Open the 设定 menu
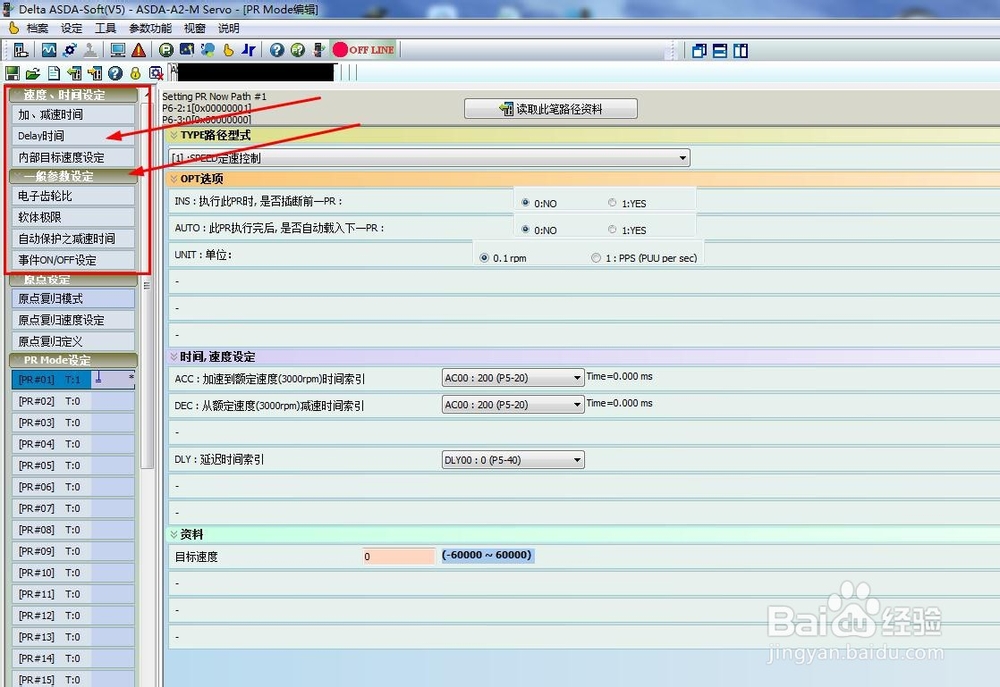The image size is (1000, 687). click(x=71, y=28)
